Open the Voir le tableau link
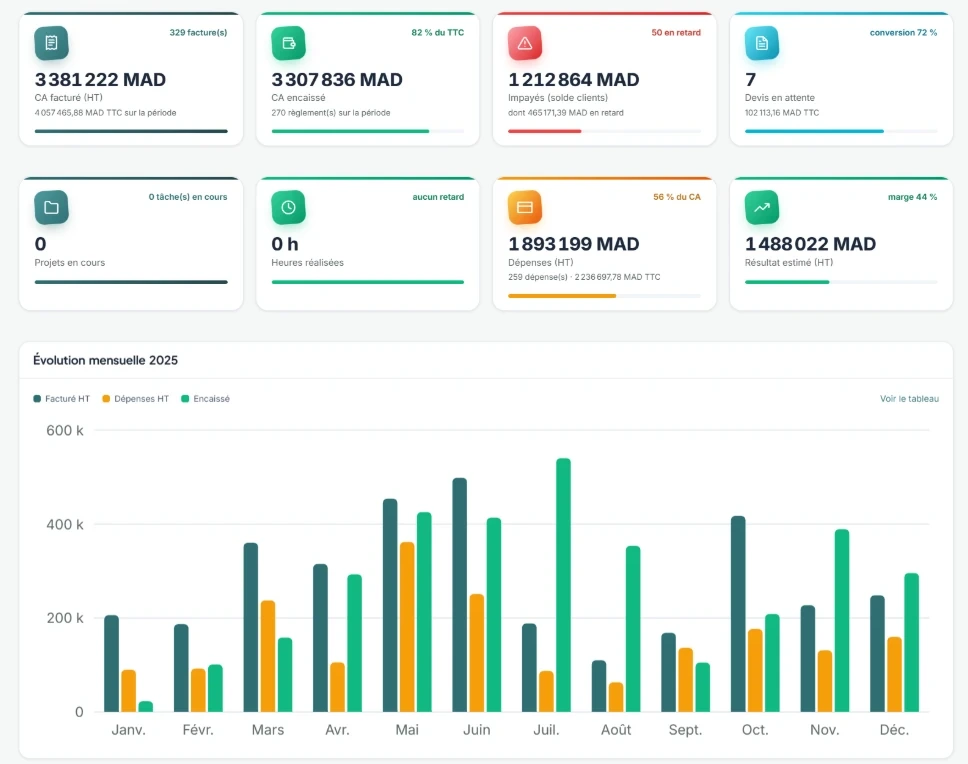Image resolution: width=968 pixels, height=764 pixels. pyautogui.click(x=909, y=399)
